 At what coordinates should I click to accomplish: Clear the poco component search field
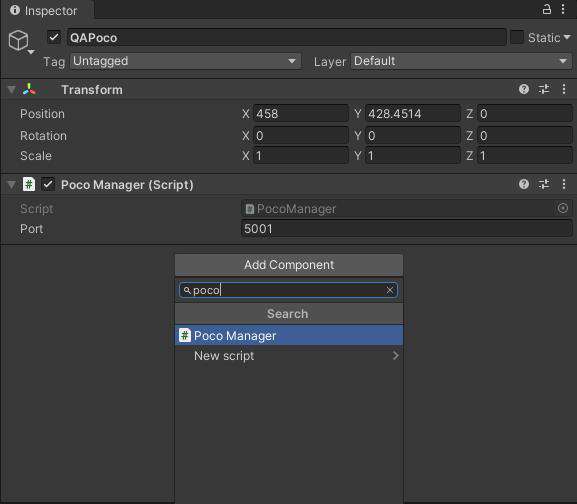coord(390,290)
